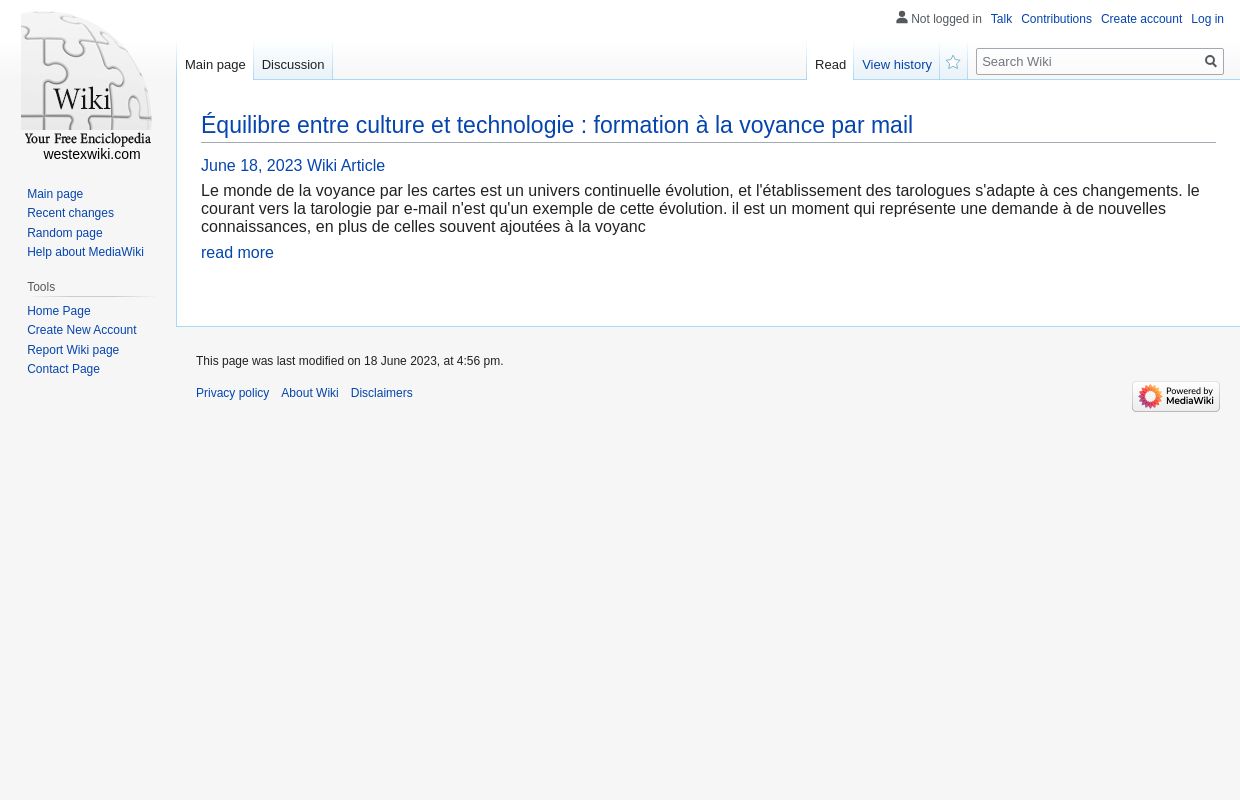Open the View history tab
Screen dimensions: 1240x800
pos(896,64)
